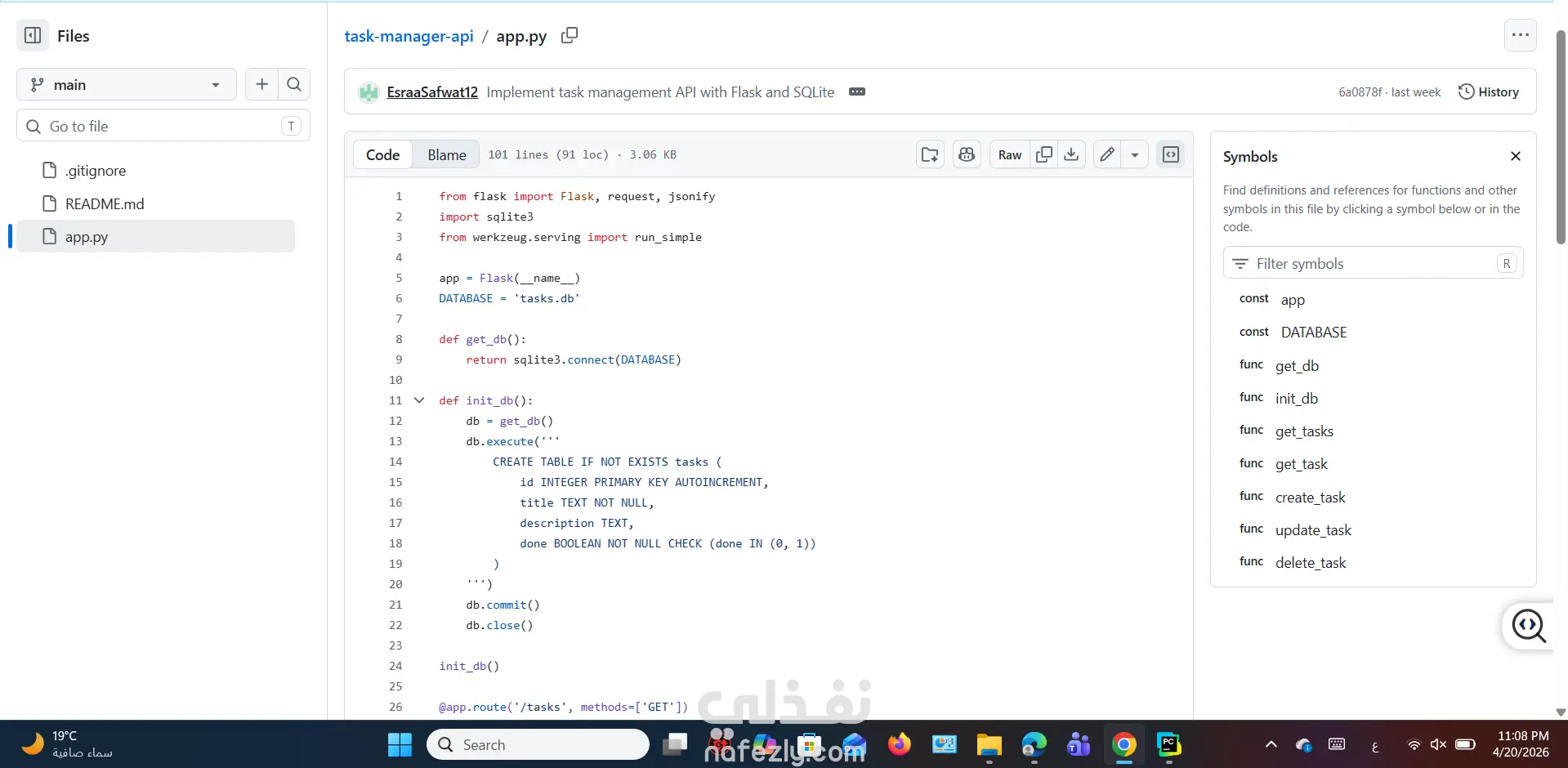
Task: Collapse init_db function at line 11
Action: [419, 400]
